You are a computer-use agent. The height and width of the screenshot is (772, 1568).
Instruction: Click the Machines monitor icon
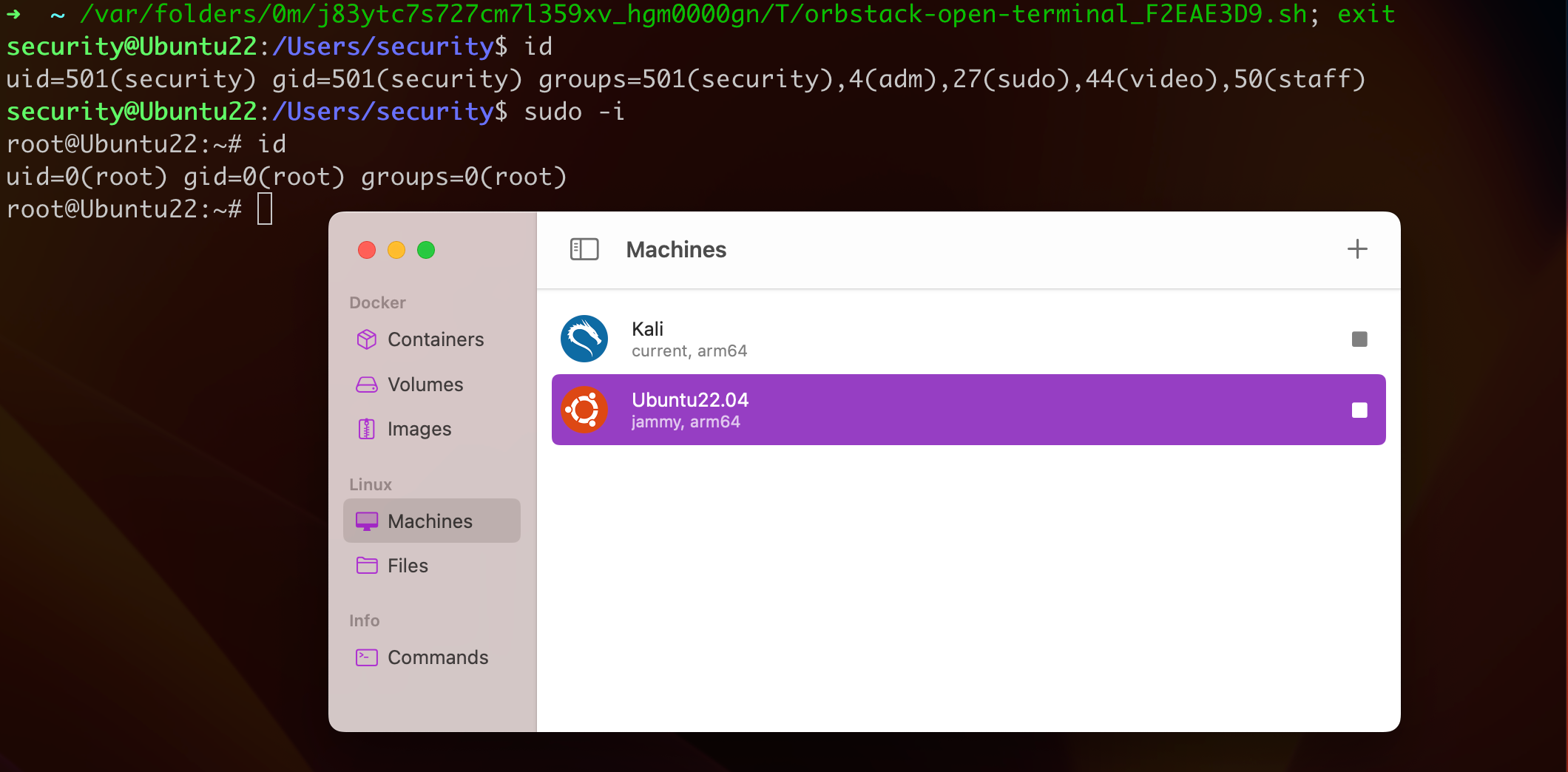(x=367, y=521)
